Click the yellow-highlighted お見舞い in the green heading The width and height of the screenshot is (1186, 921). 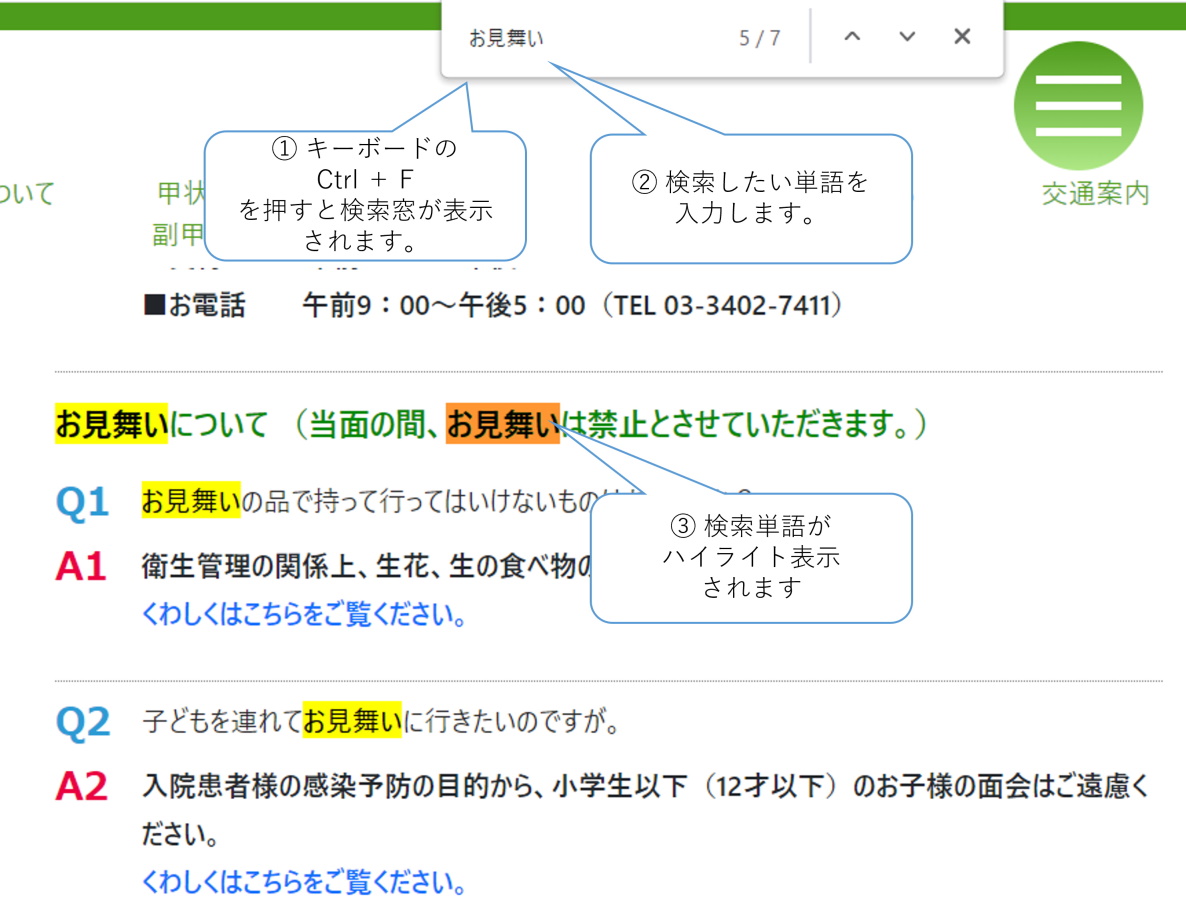tap(111, 425)
